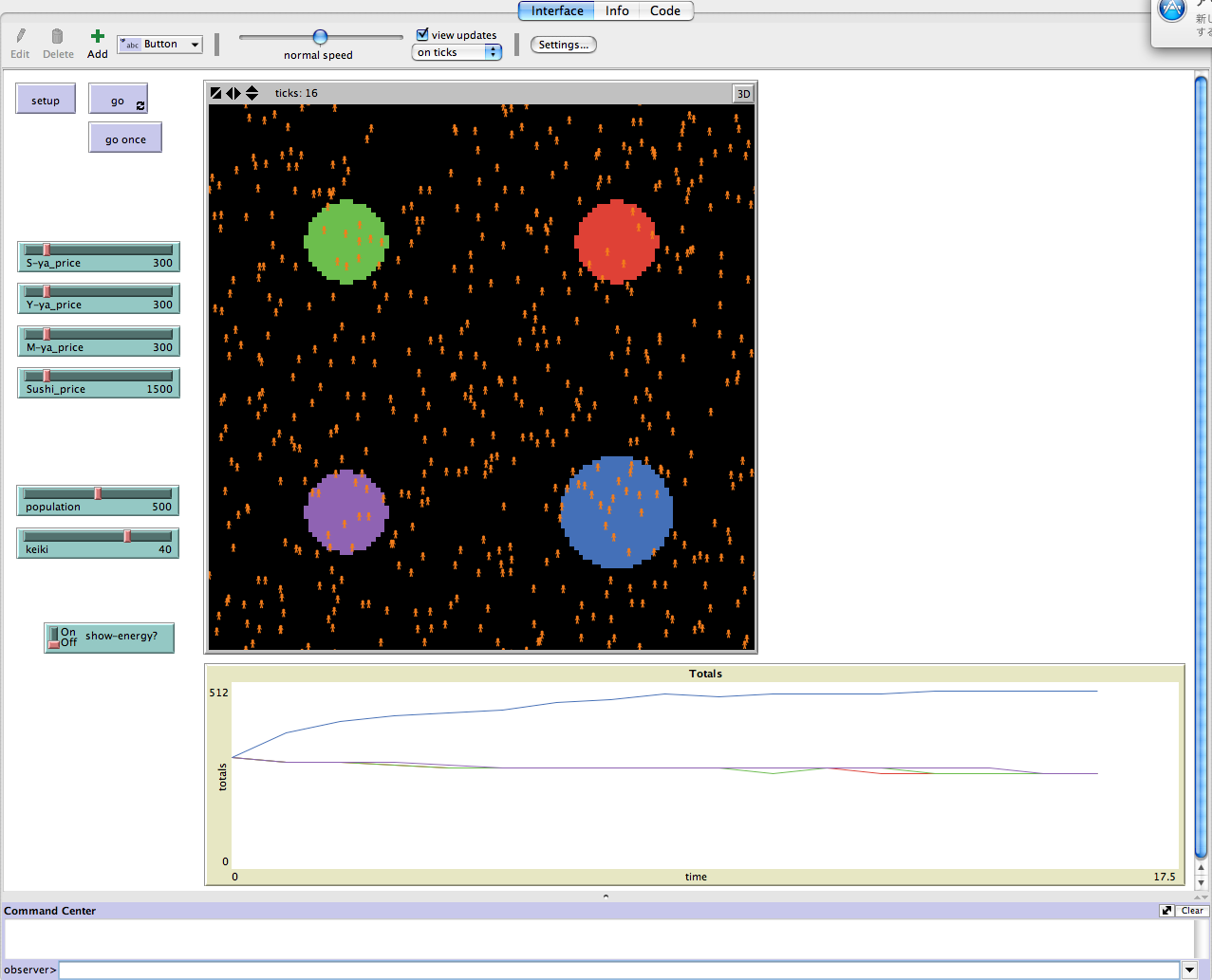The image size is (1212, 980).
Task: Open the on ticks update mode dropdown
Action: 457,52
